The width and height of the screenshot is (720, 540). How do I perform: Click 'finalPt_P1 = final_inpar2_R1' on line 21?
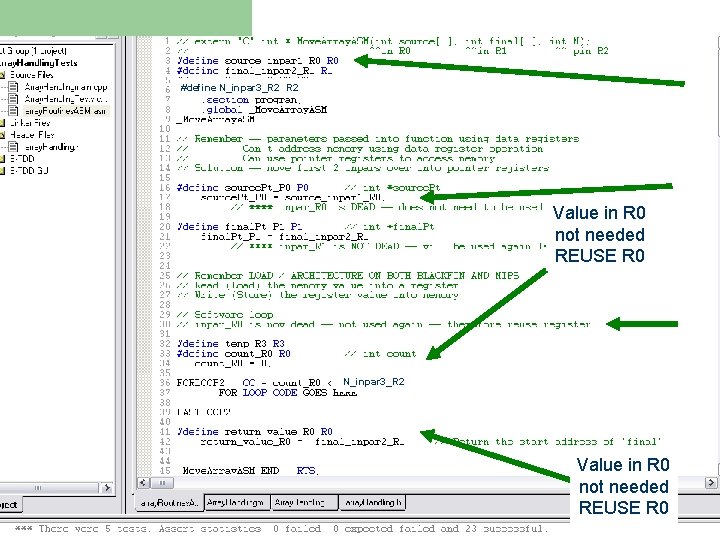(284, 237)
